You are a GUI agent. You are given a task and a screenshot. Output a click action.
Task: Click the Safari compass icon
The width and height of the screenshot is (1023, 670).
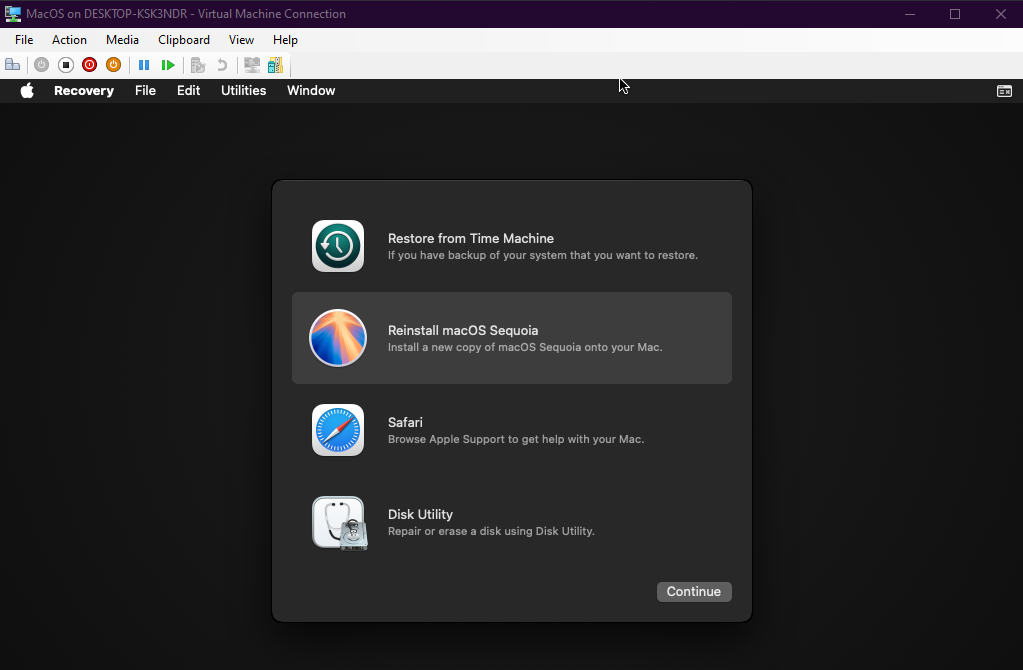(x=338, y=430)
